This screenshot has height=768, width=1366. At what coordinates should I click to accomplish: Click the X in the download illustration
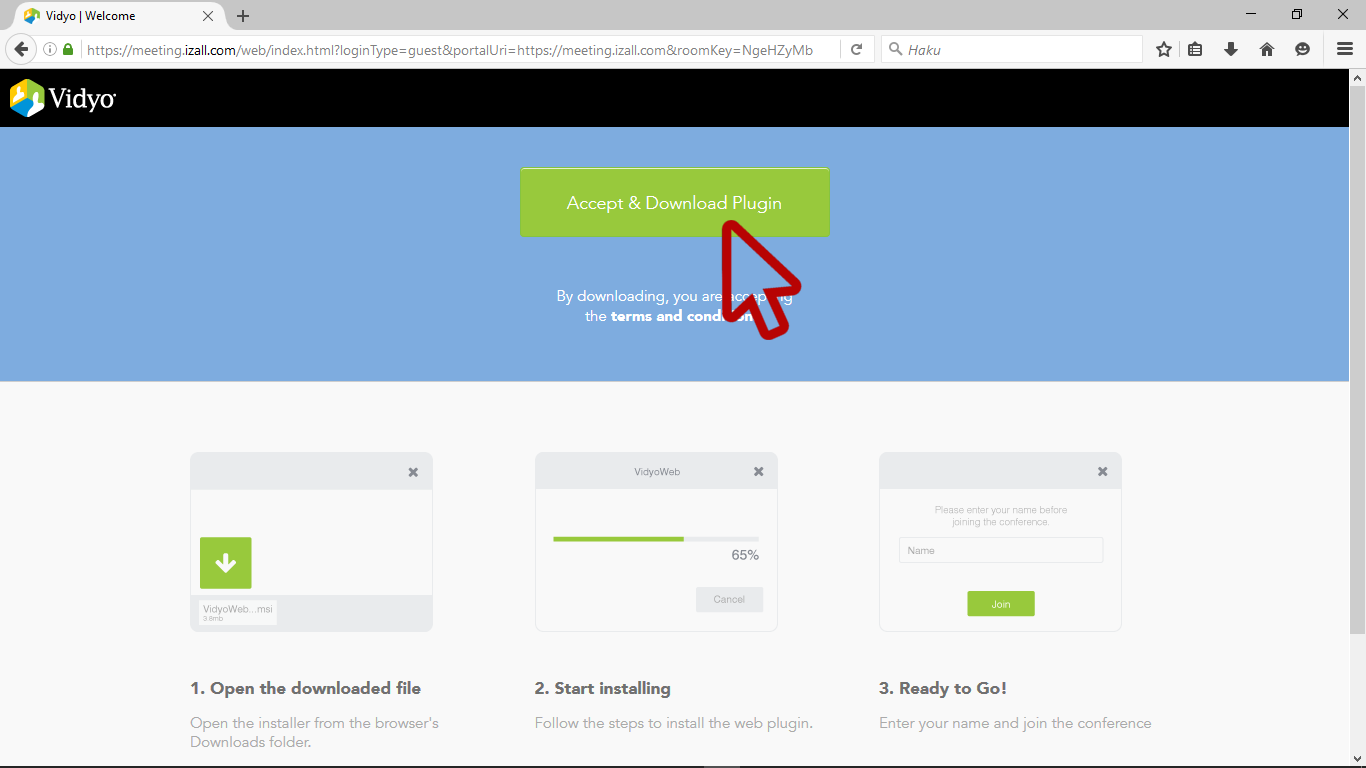click(413, 472)
